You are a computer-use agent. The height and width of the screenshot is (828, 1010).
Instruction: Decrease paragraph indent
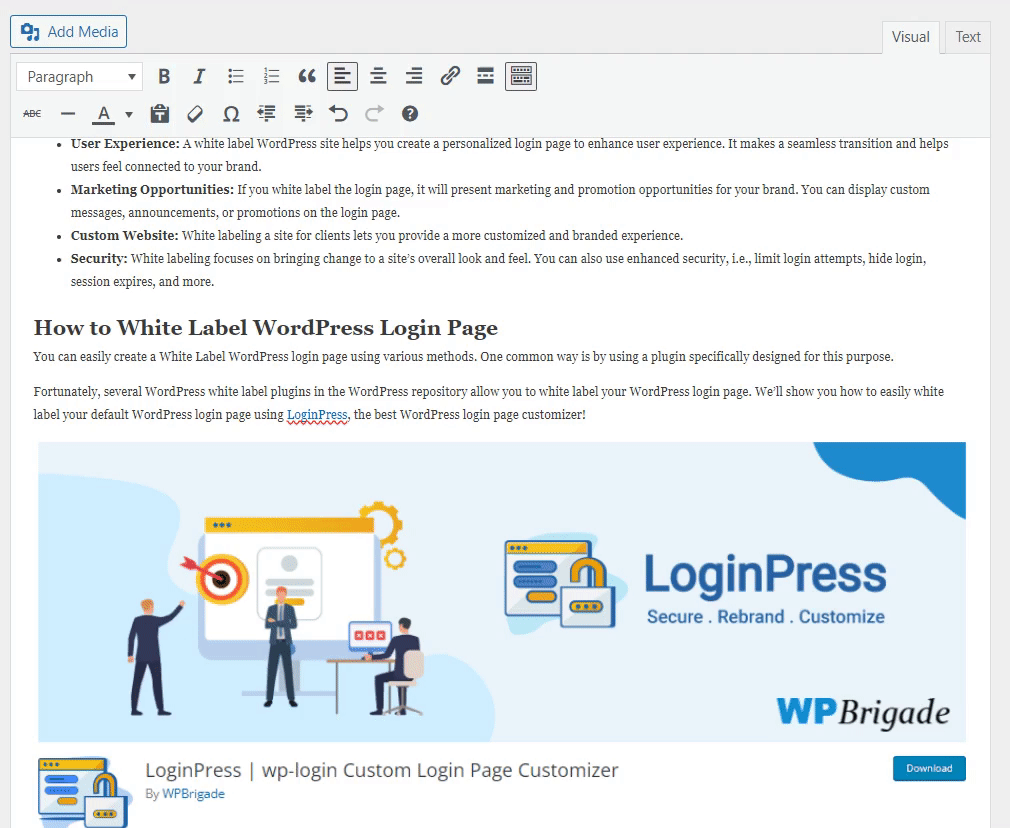[267, 114]
